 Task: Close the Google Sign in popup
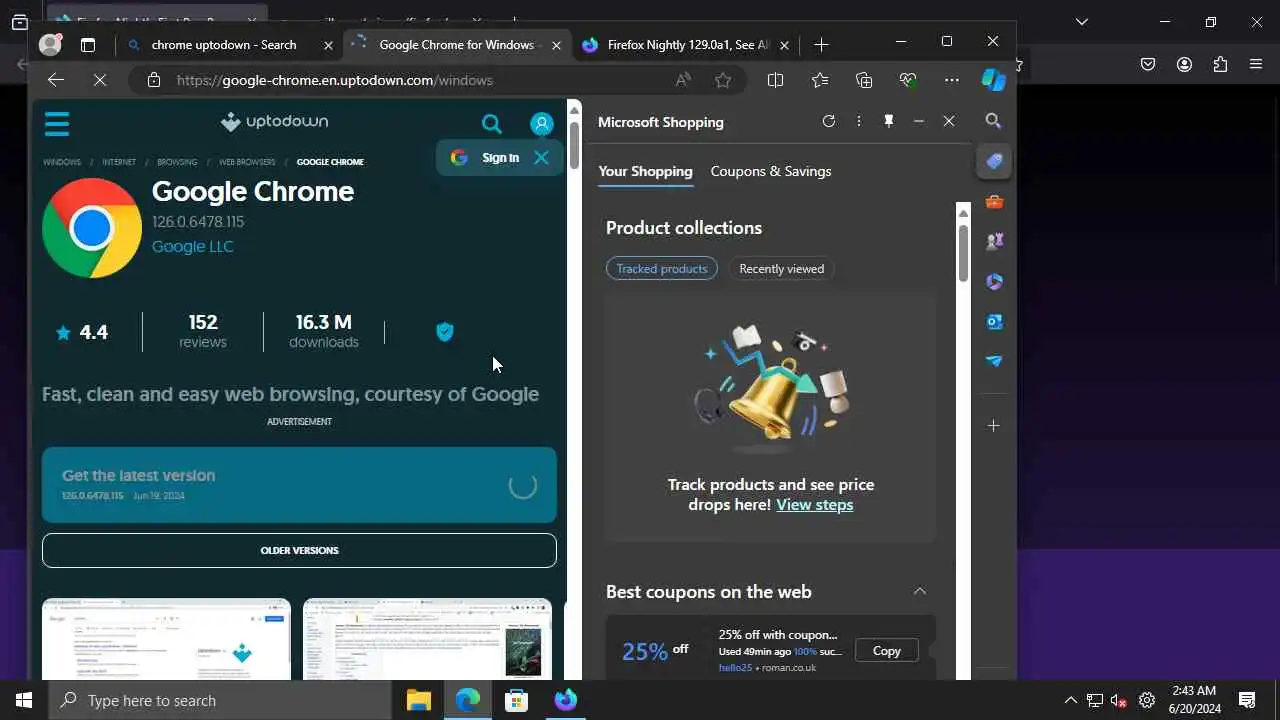click(541, 158)
